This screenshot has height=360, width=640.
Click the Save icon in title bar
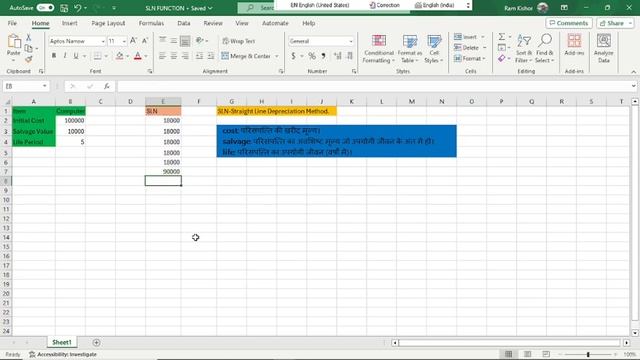(64, 8)
